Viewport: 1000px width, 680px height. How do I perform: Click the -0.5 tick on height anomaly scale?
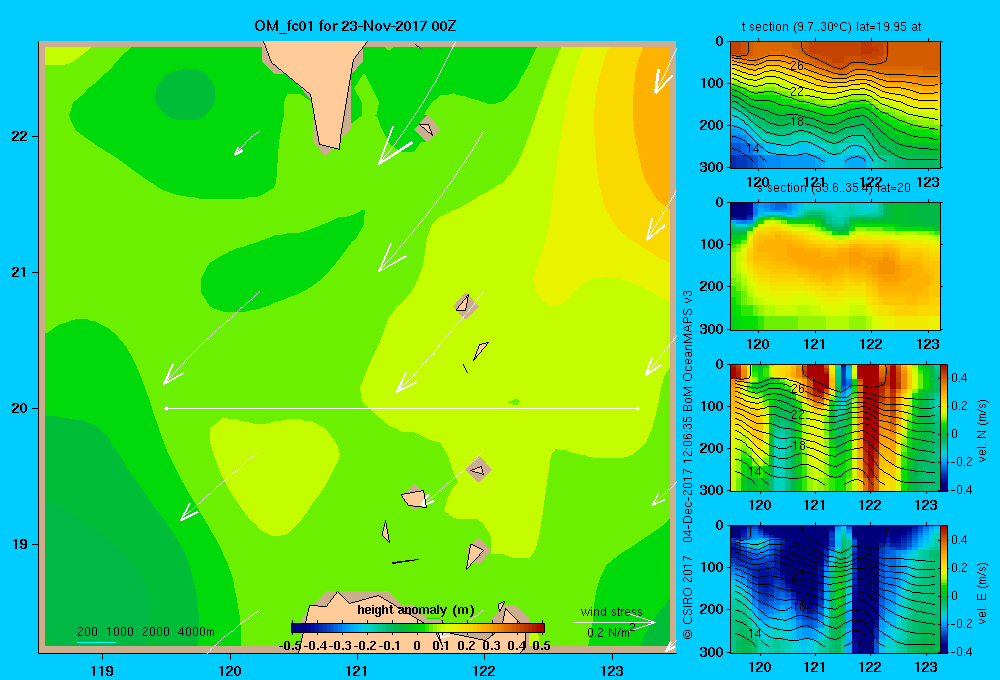290,646
